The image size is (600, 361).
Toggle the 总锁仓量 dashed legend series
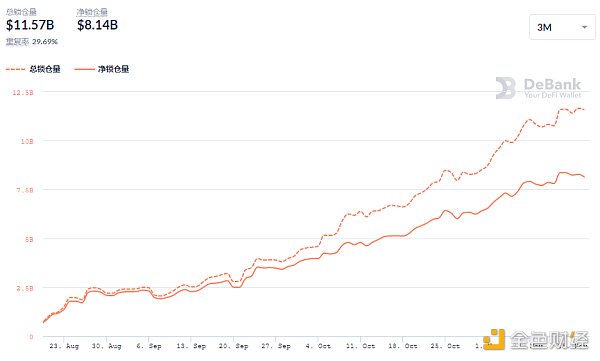click(33, 69)
